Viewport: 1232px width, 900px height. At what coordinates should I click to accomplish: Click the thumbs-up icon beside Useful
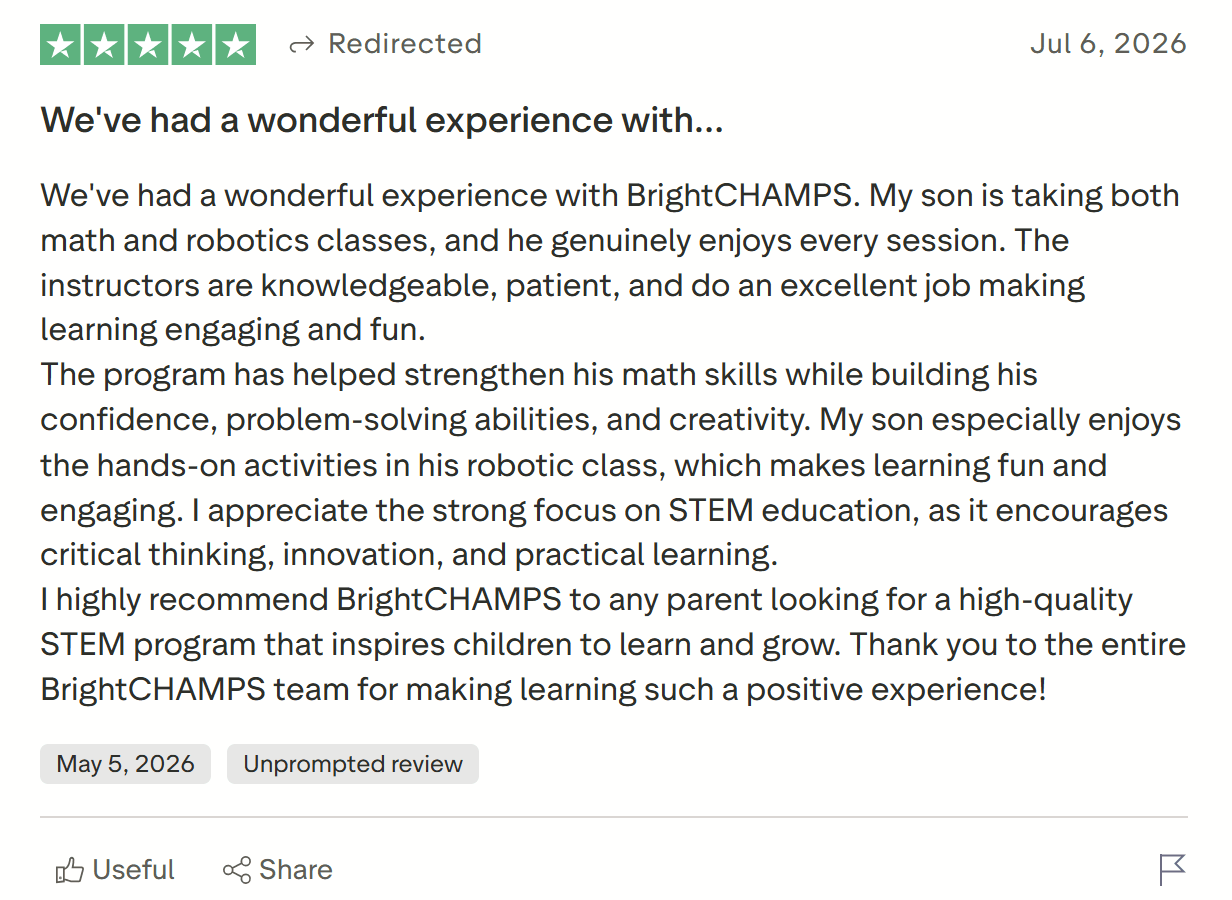pos(69,870)
